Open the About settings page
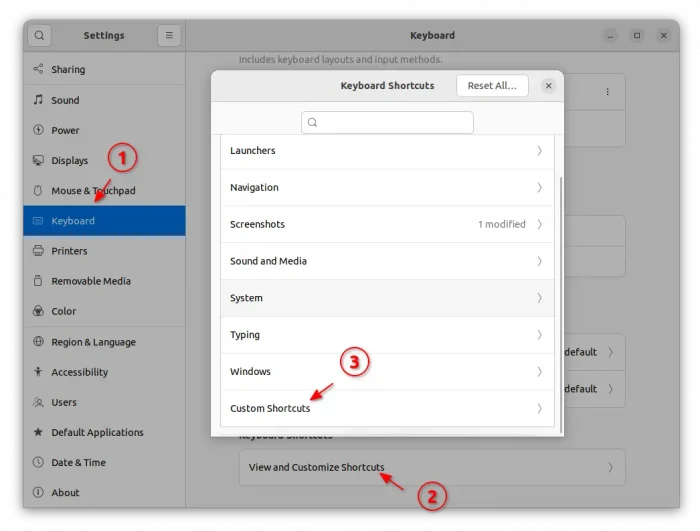Image resolution: width=700 pixels, height=531 pixels. (x=65, y=492)
